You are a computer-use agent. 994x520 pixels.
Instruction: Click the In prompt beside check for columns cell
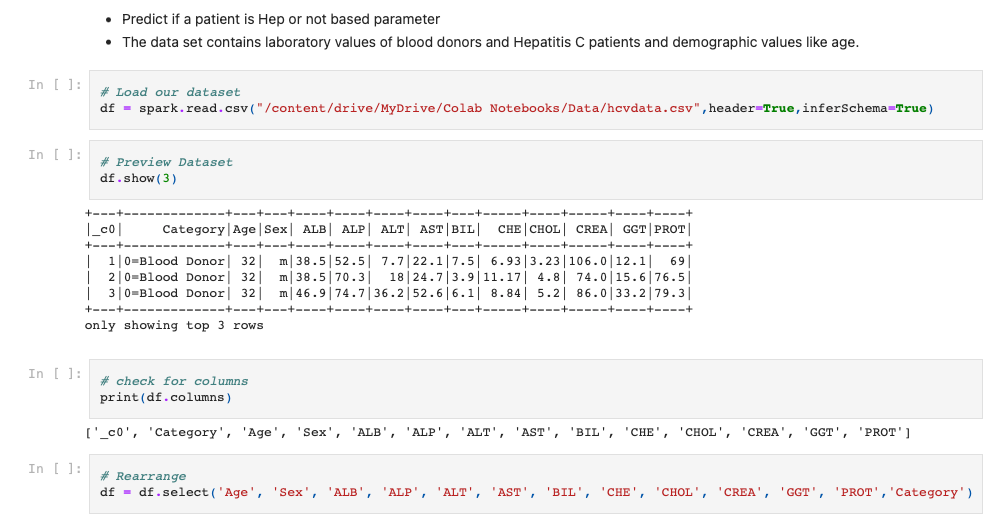53,373
